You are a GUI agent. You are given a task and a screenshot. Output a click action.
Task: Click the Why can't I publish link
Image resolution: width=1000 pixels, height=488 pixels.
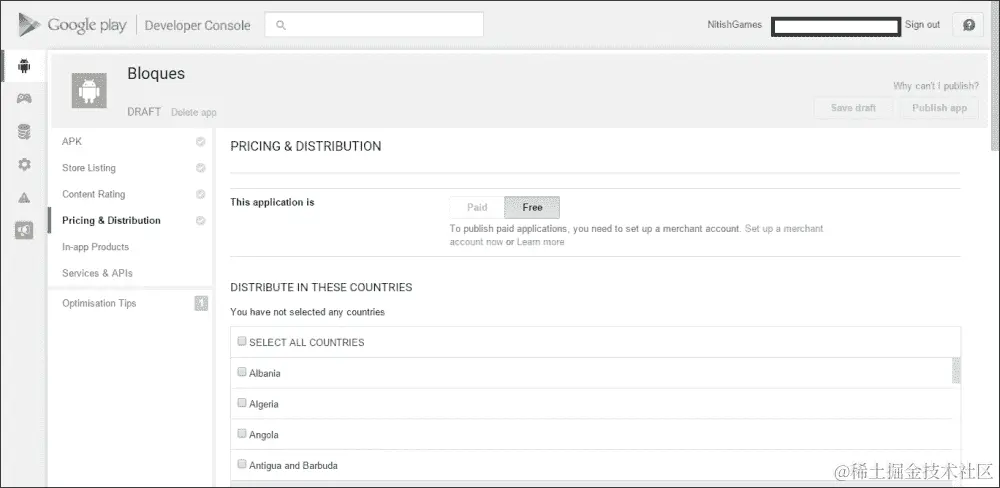coord(936,86)
